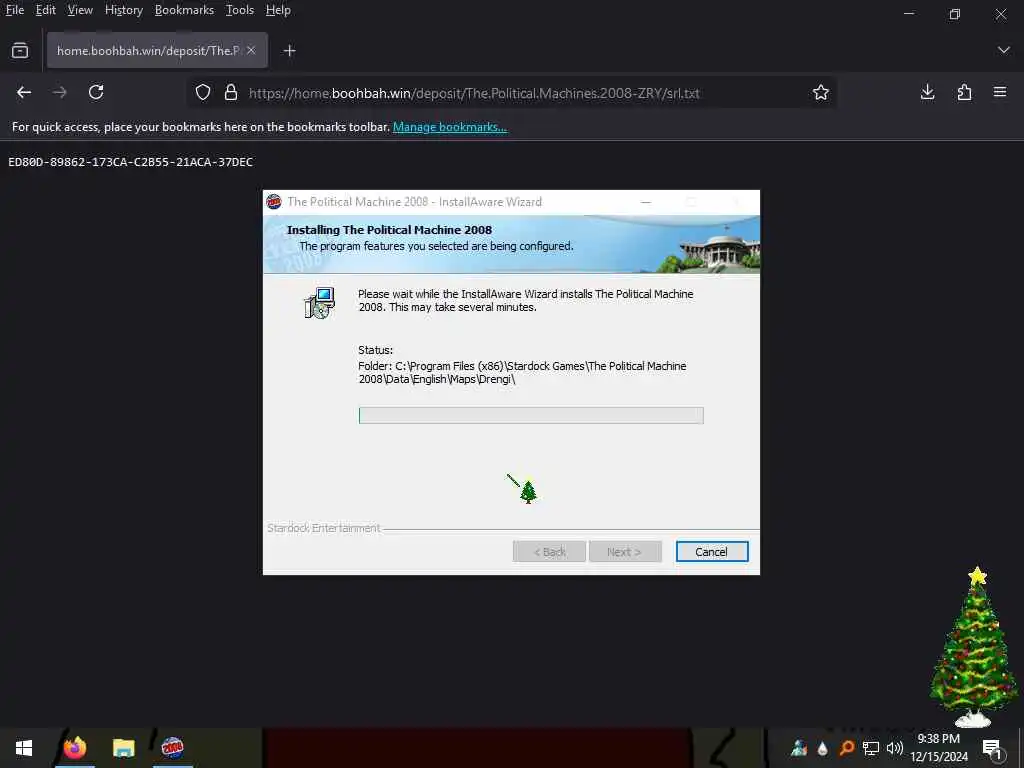Click the Status folder path text
Image resolution: width=1024 pixels, height=768 pixels.
click(x=522, y=372)
